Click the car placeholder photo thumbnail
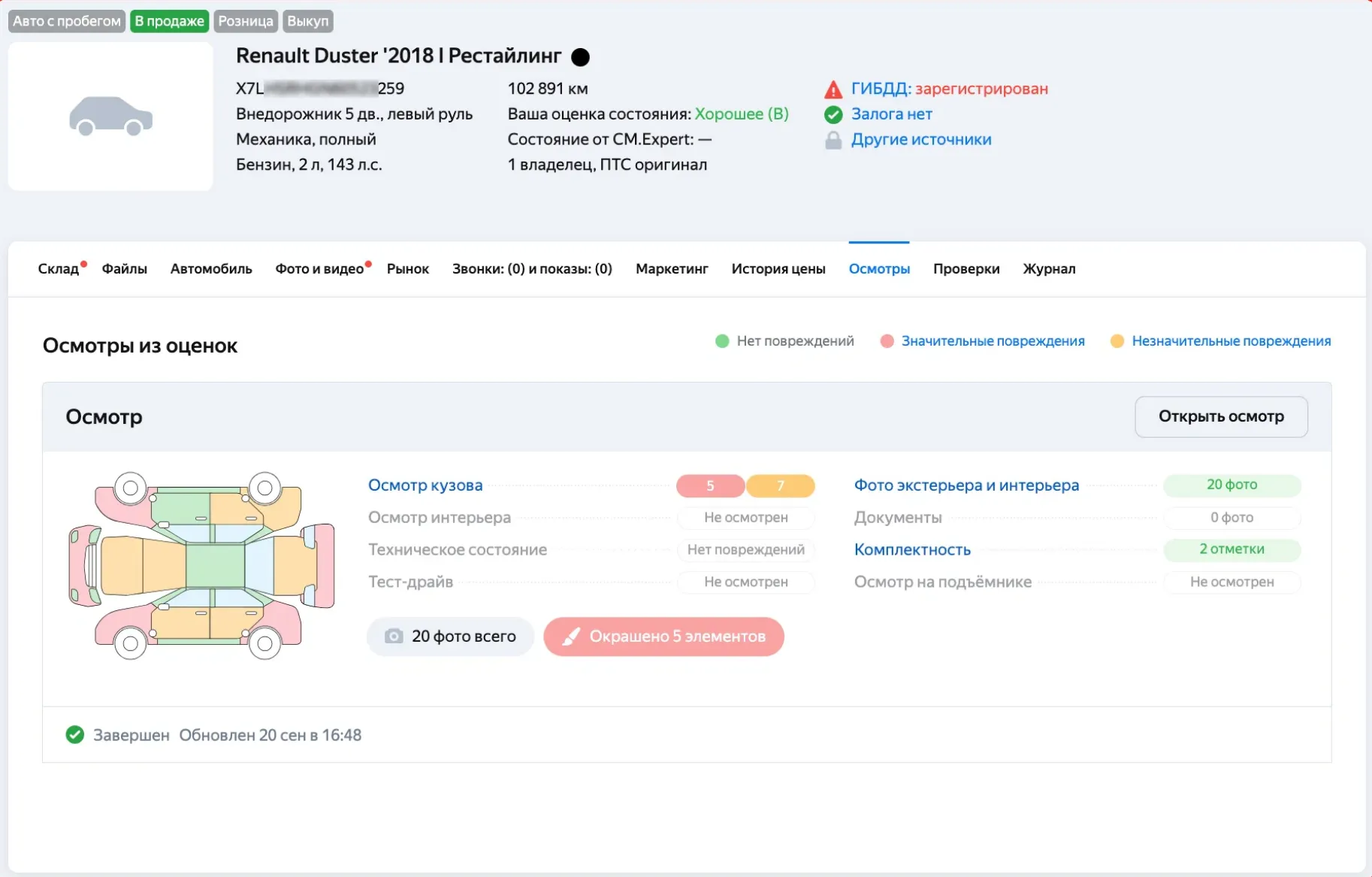 click(x=110, y=116)
